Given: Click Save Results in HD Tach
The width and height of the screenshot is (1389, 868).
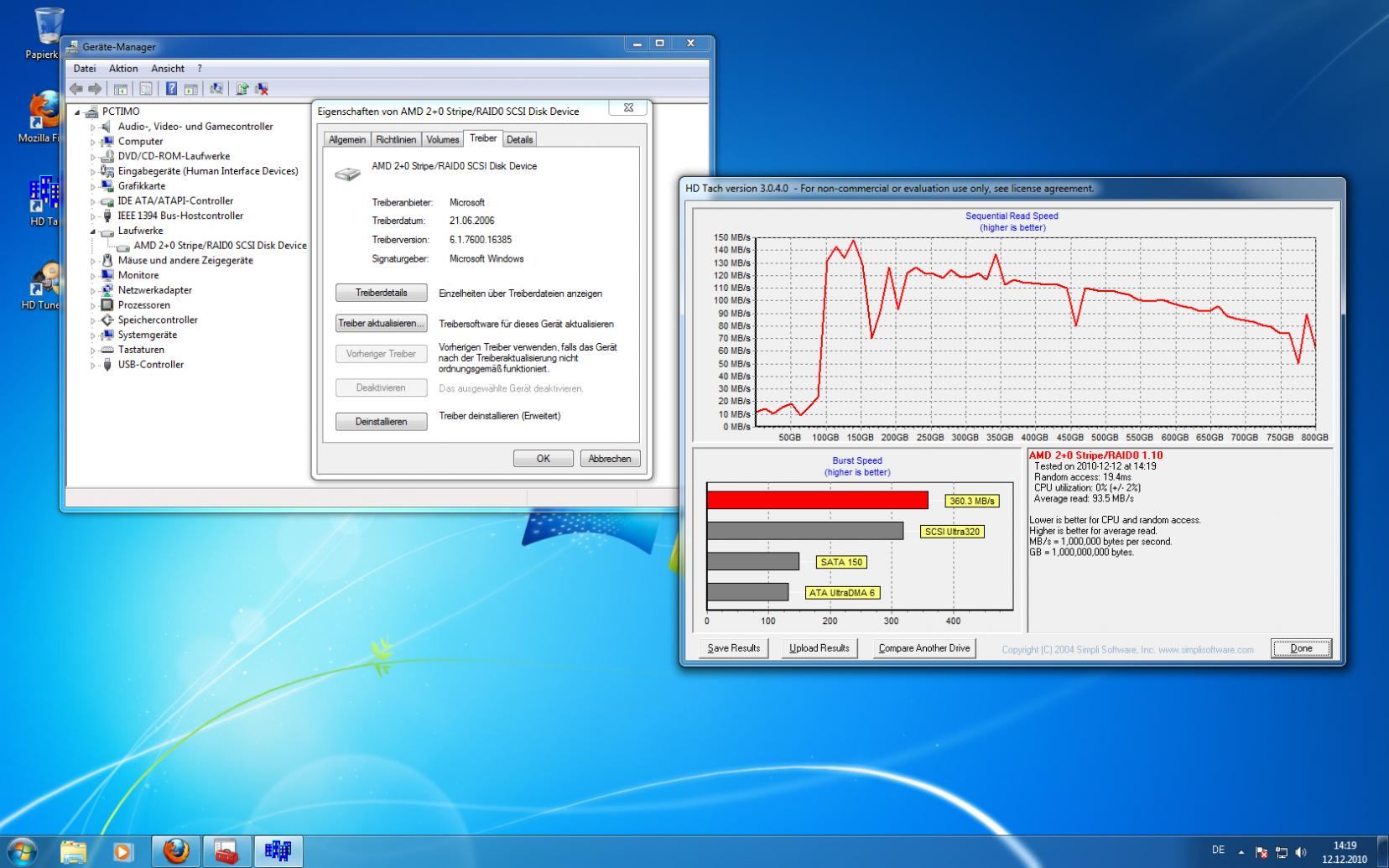Looking at the screenshot, I should (734, 648).
